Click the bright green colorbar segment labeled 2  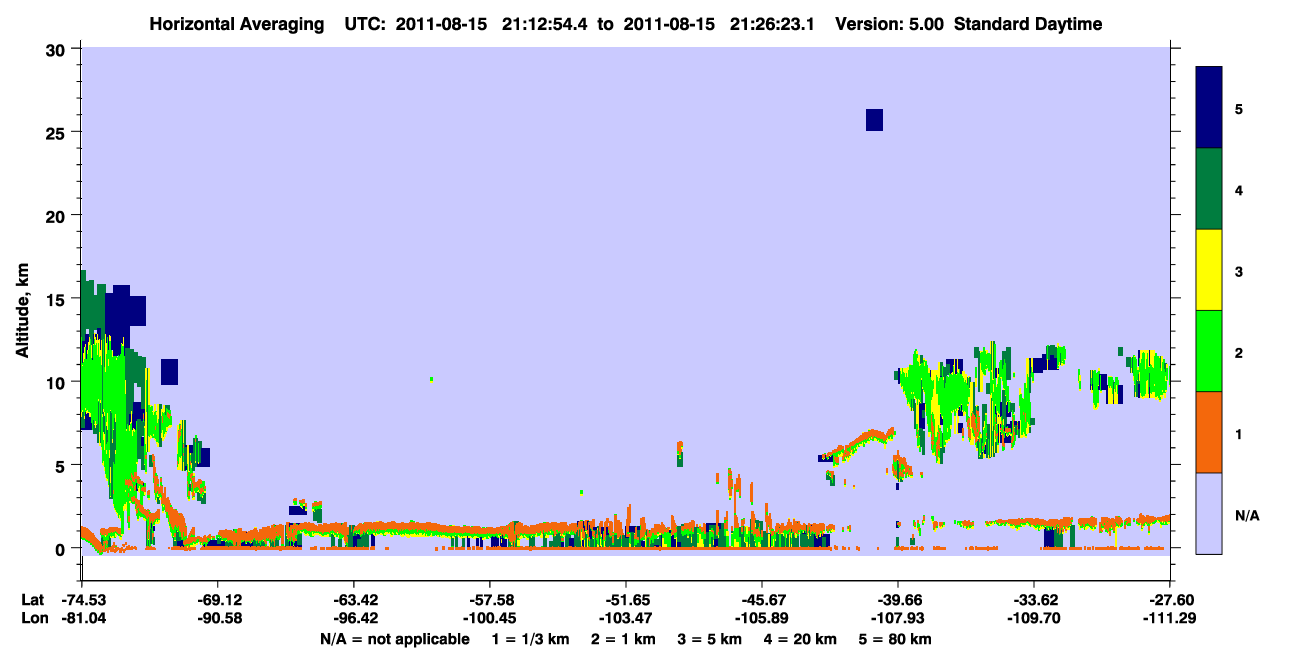[x=1209, y=351]
